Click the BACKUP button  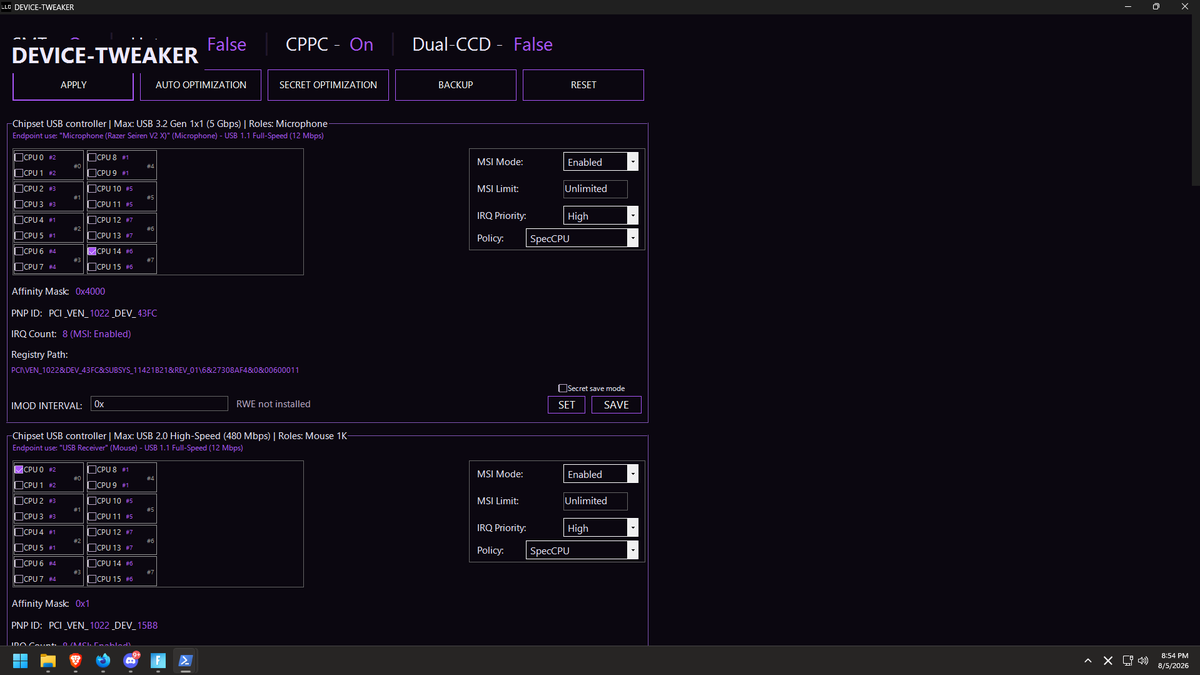click(x=455, y=85)
